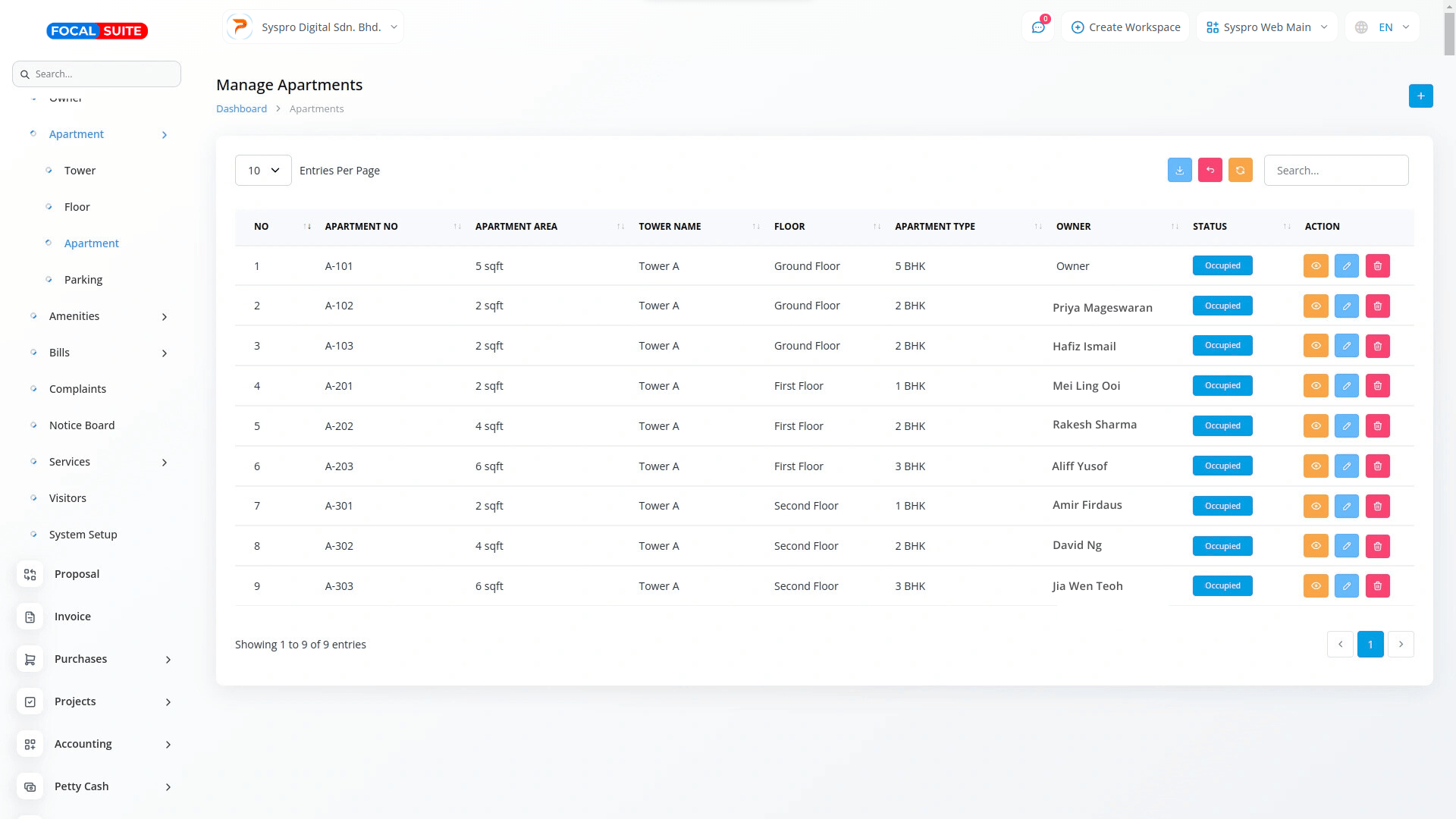Click the Create Workspace button
The width and height of the screenshot is (1456, 819).
tap(1125, 27)
